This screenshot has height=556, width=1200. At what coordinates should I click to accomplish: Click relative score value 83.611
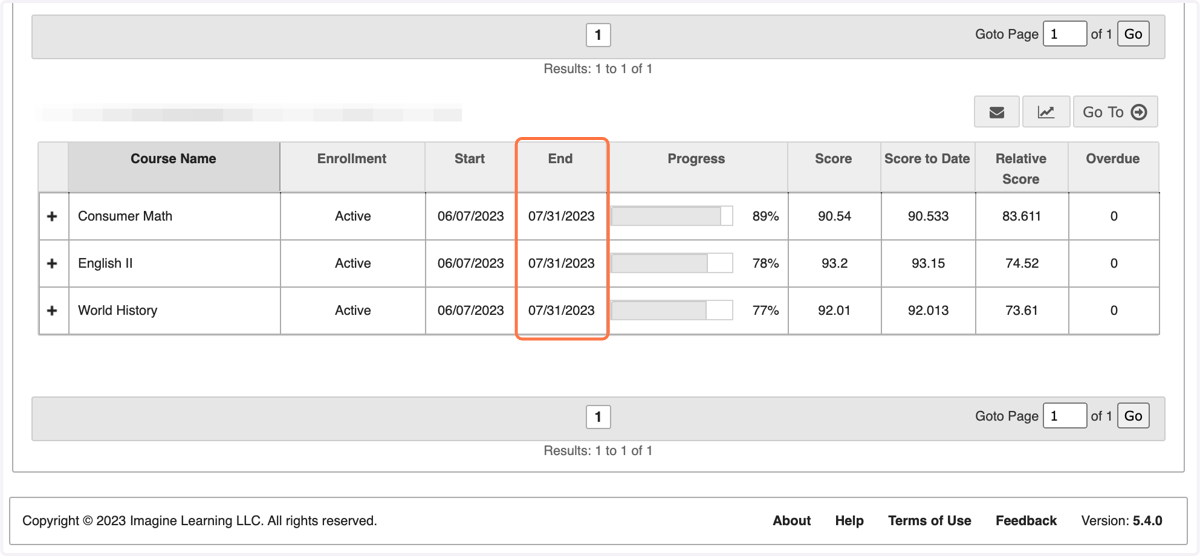(1021, 216)
